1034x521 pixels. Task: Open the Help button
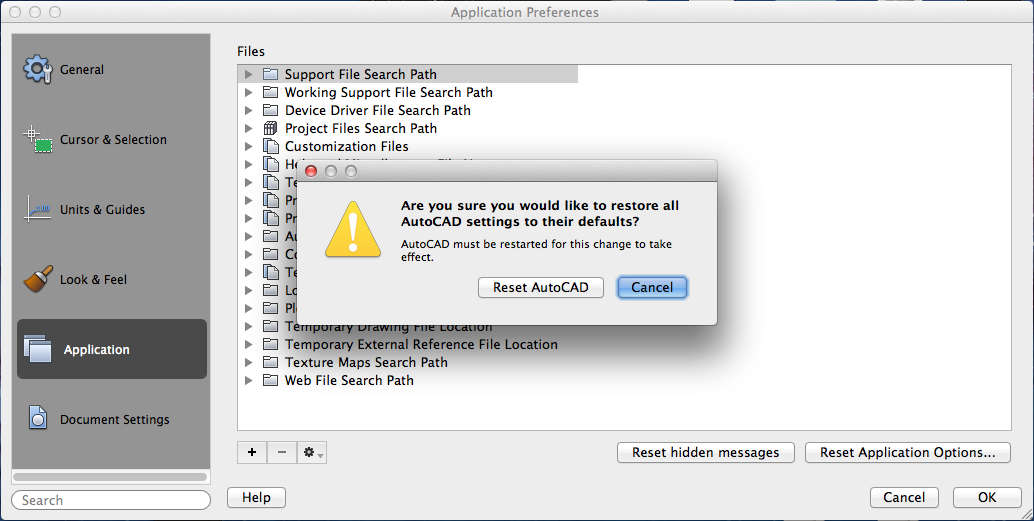(x=257, y=497)
